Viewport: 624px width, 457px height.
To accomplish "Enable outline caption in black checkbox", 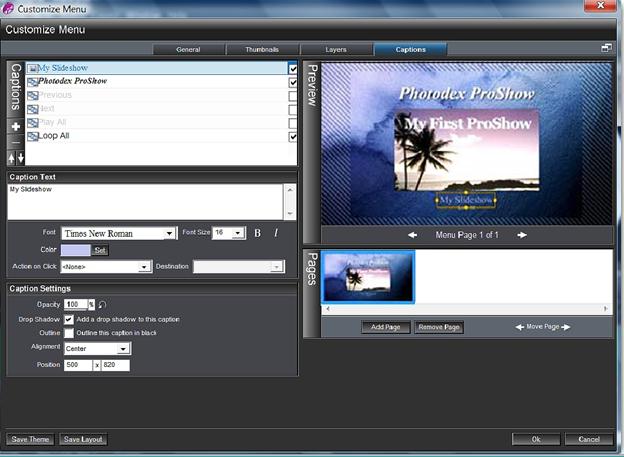I will (x=69, y=333).
